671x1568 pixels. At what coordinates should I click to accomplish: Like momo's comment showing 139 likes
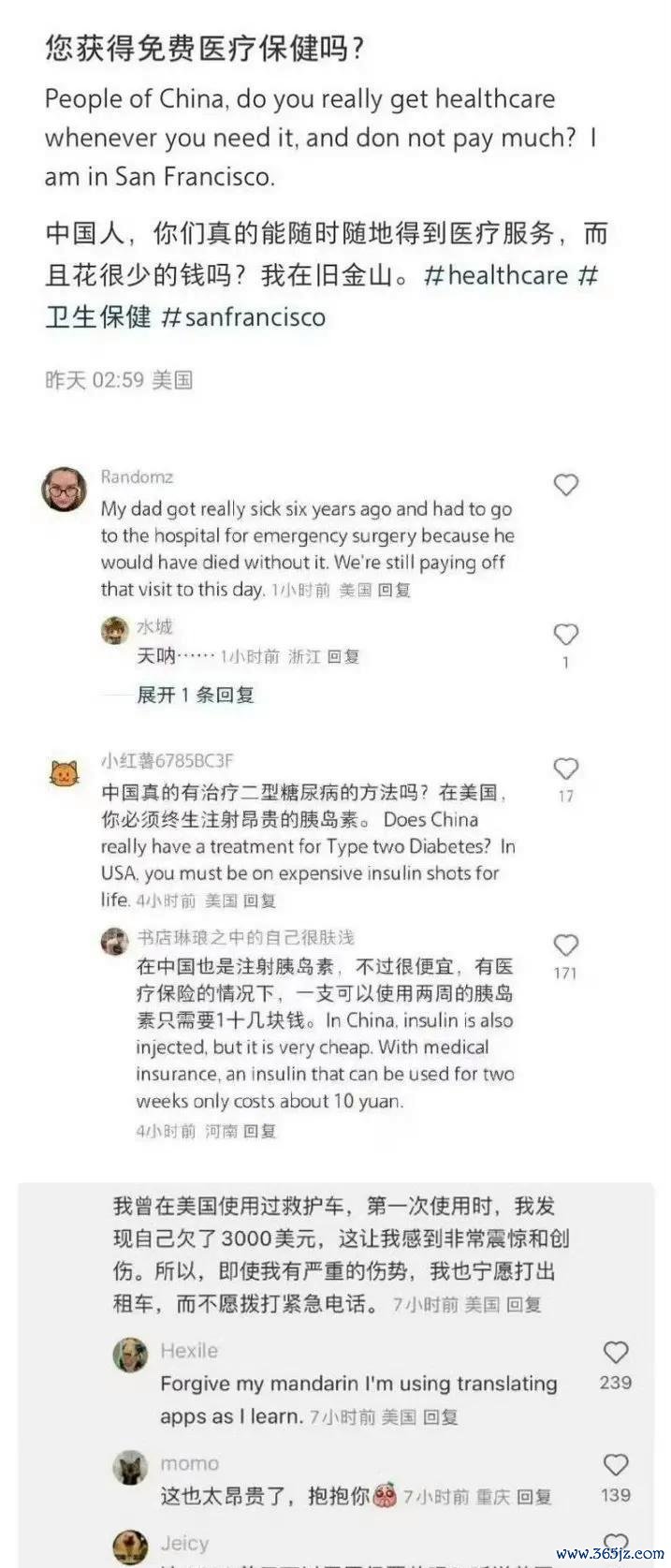[616, 1464]
